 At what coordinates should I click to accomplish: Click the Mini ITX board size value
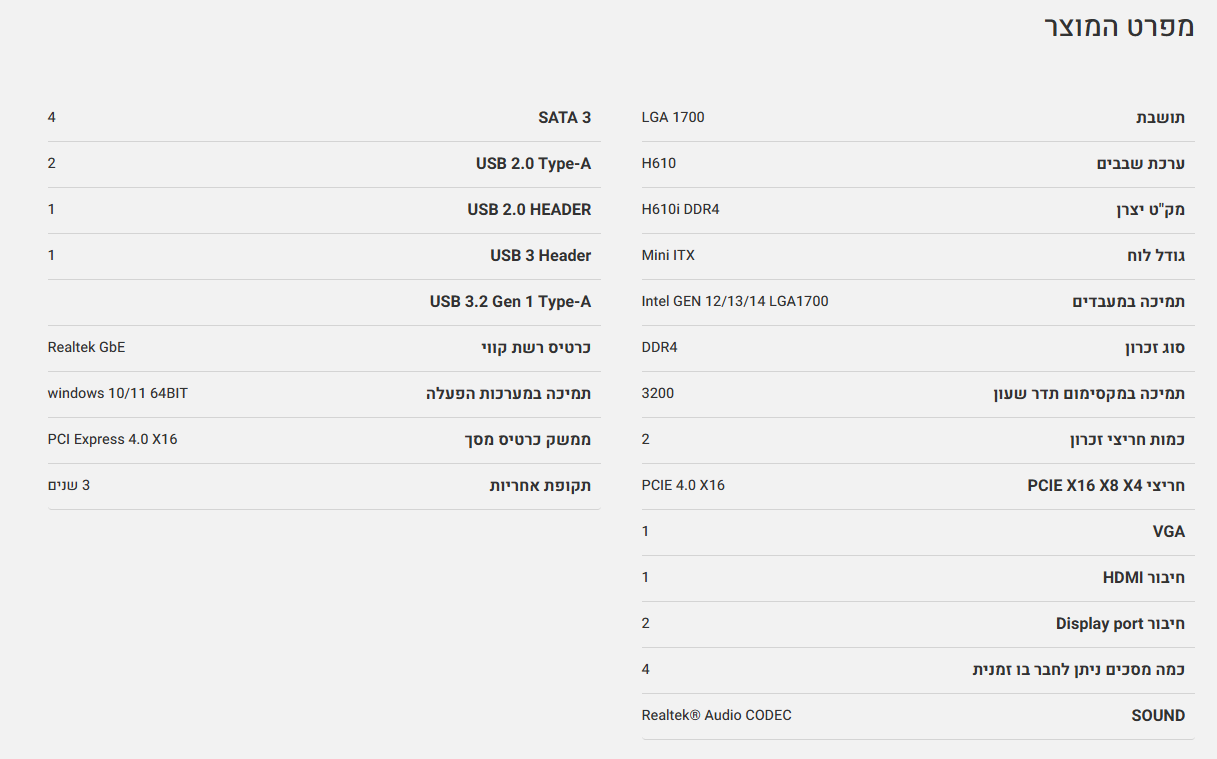coord(667,256)
